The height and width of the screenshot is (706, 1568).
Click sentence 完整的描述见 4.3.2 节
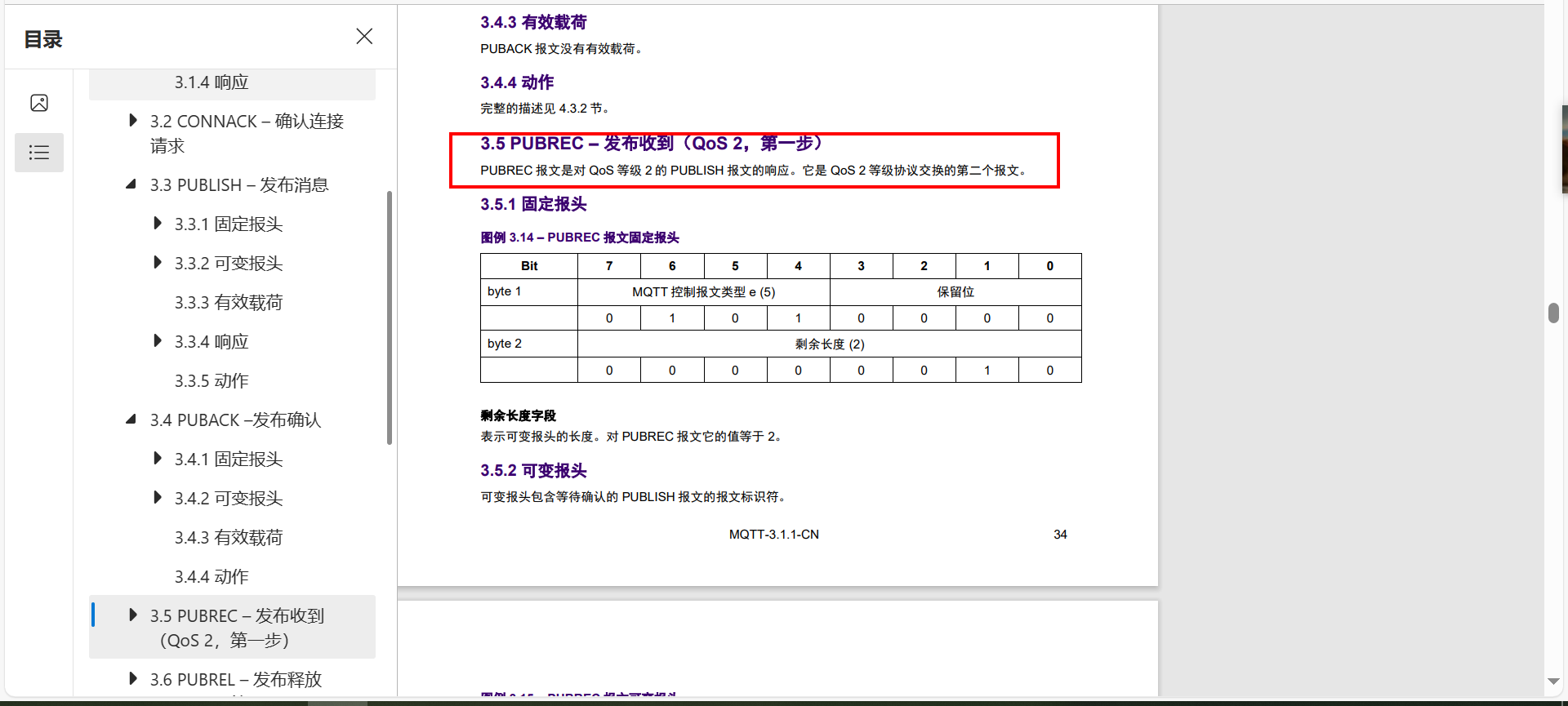point(545,109)
